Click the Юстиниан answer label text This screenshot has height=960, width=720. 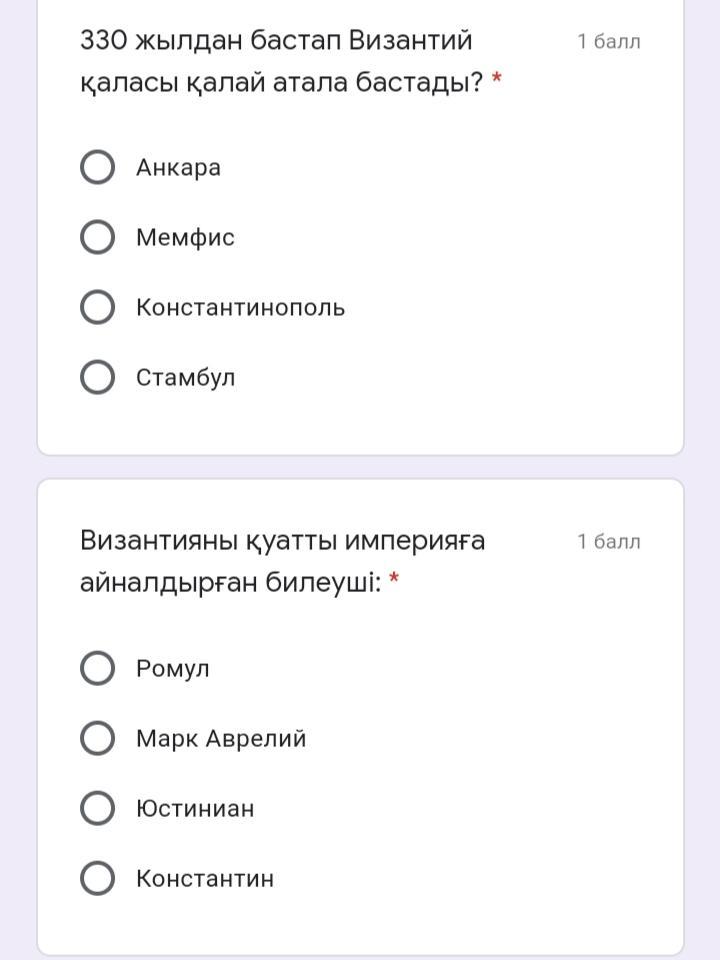(x=195, y=809)
